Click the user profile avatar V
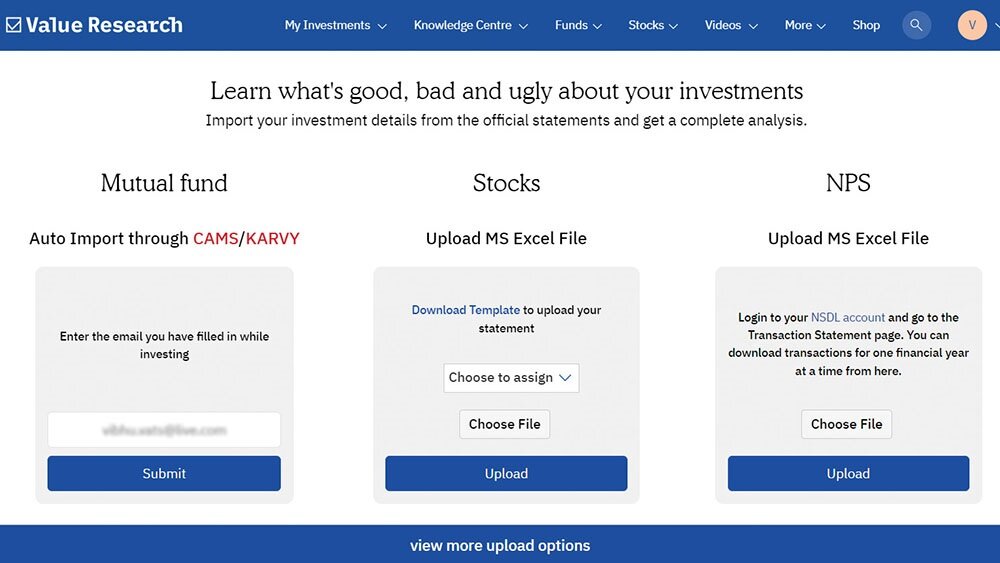The height and width of the screenshot is (563, 1000). pyautogui.click(x=972, y=25)
